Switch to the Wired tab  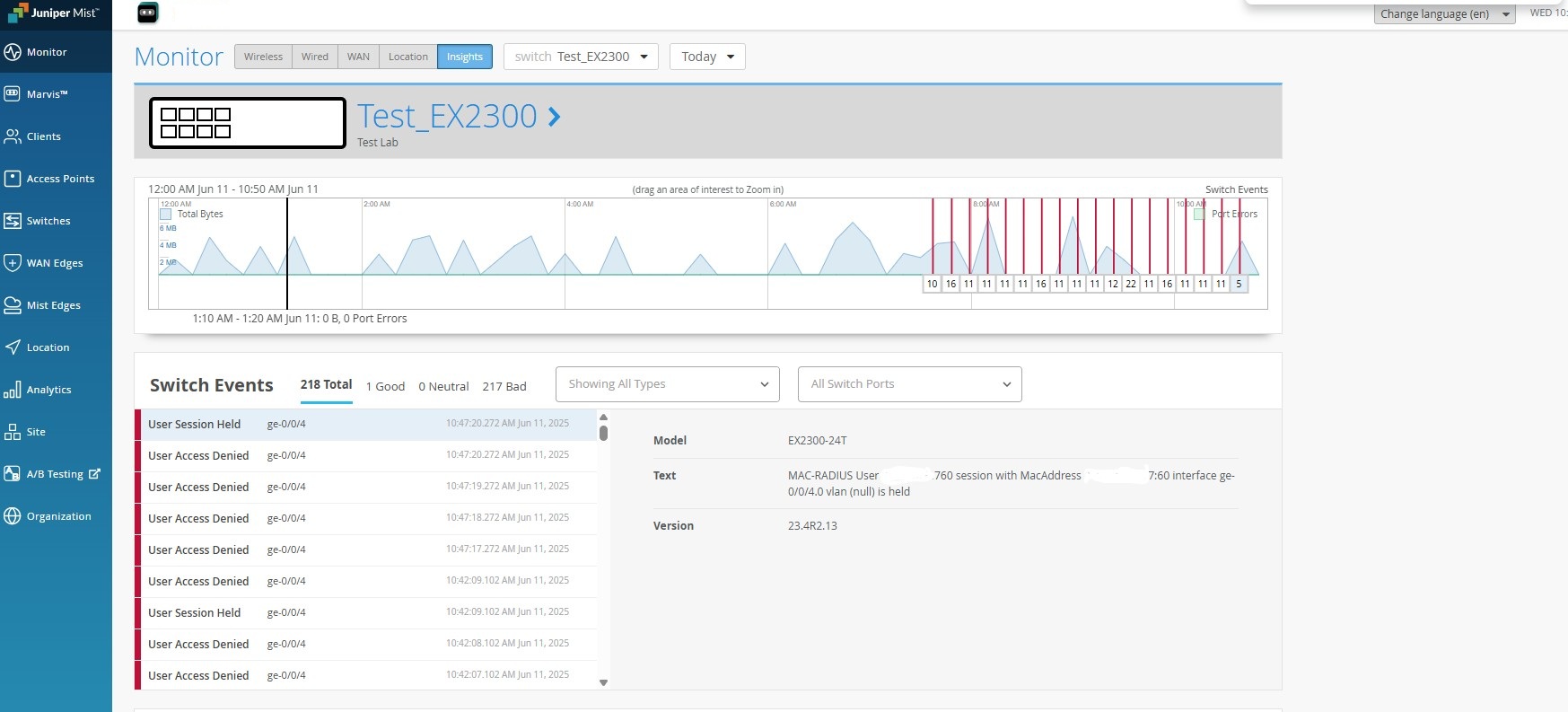coord(315,57)
